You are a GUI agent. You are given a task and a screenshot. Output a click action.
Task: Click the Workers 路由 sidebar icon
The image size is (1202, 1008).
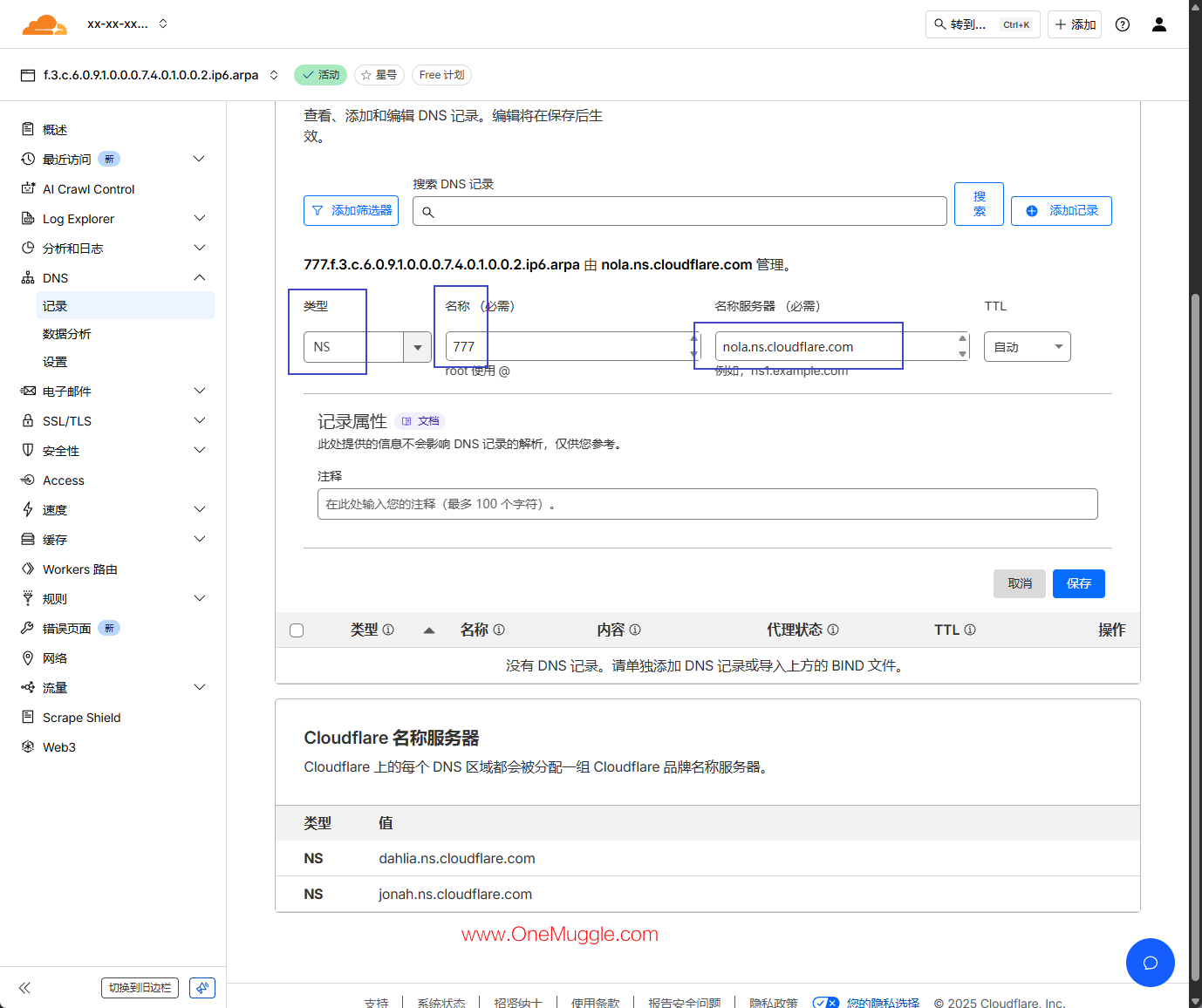coord(28,569)
